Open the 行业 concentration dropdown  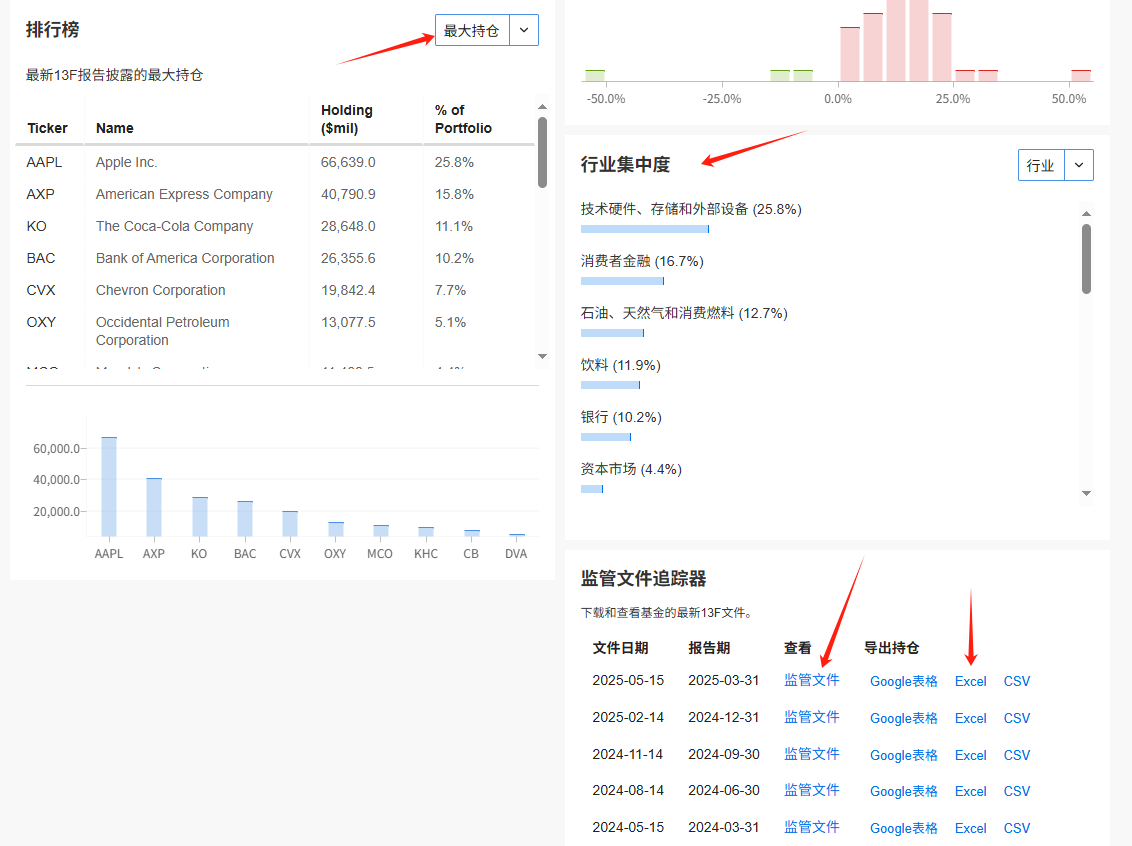1041,165
